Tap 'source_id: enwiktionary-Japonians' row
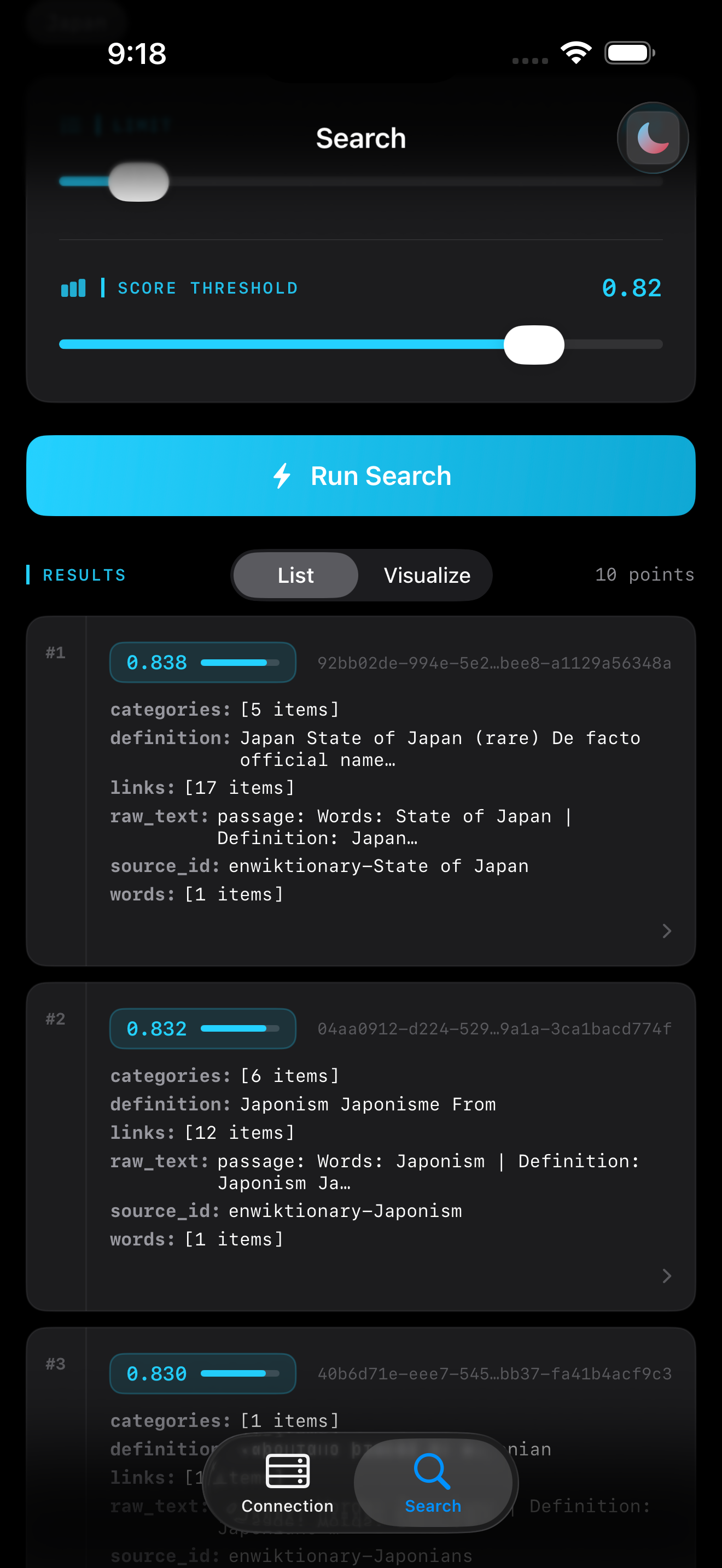 click(292, 1555)
